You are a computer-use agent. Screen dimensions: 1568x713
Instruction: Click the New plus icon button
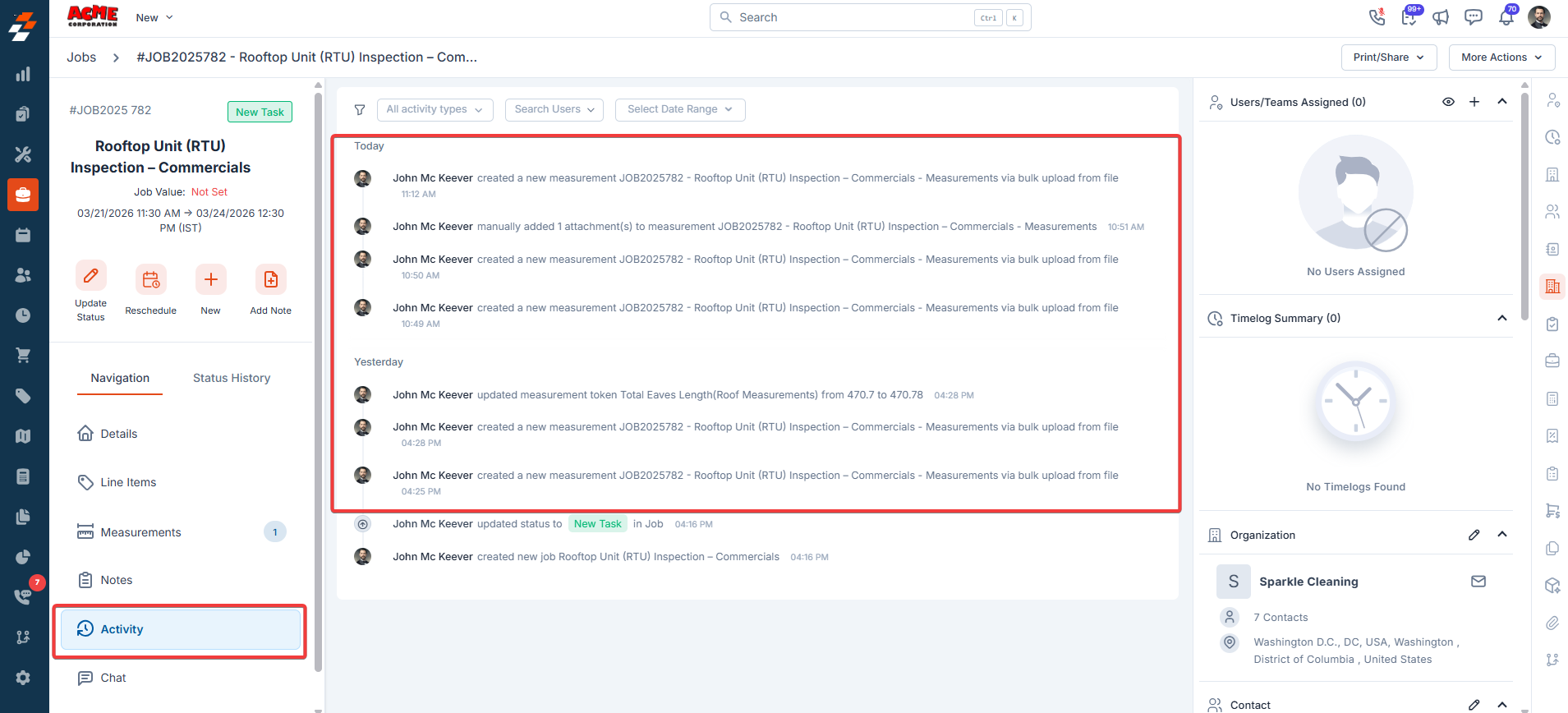coord(210,280)
